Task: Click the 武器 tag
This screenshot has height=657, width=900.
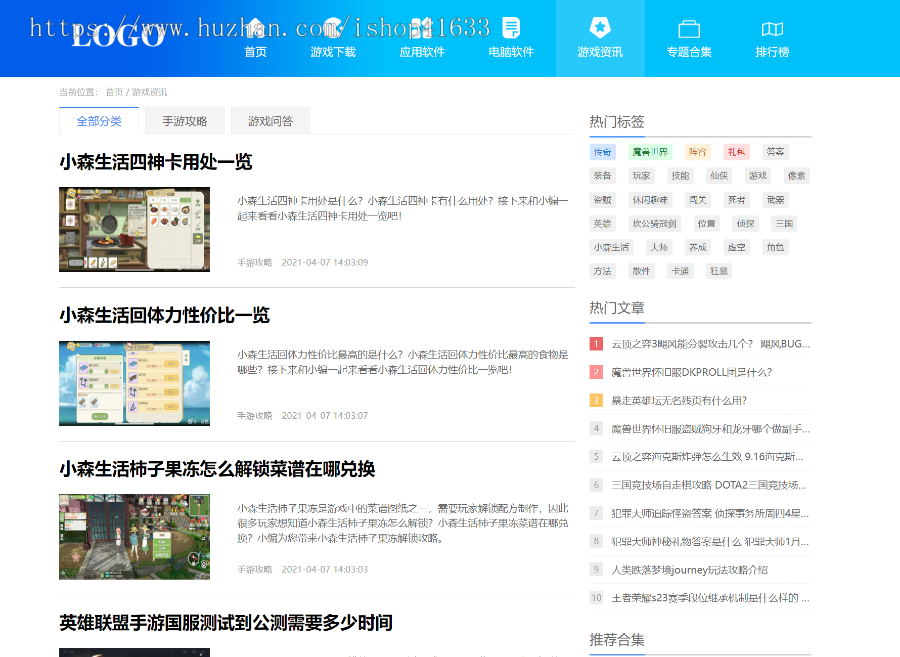Action: 775,200
